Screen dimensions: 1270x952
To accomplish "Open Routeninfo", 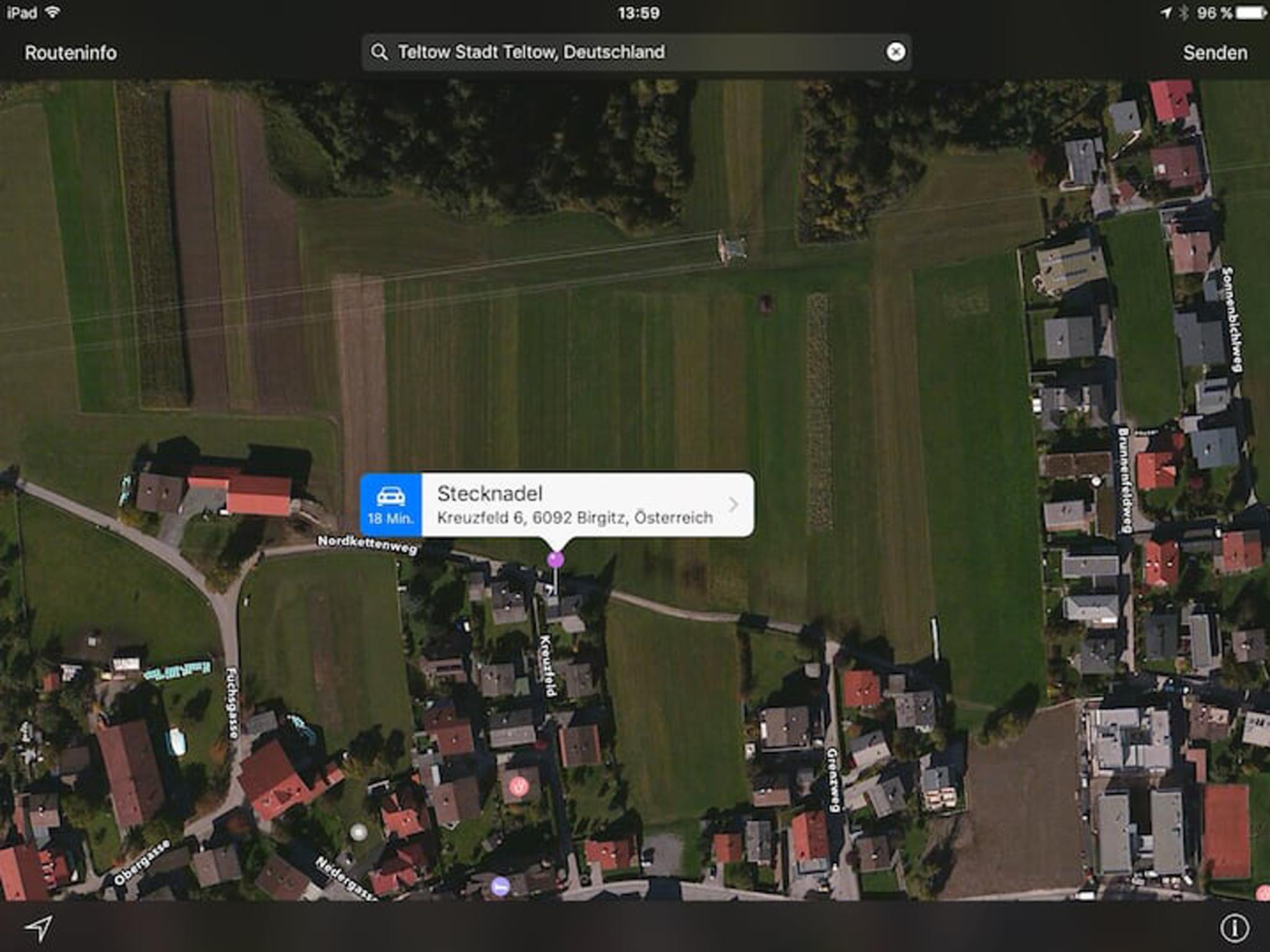I will pos(71,53).
